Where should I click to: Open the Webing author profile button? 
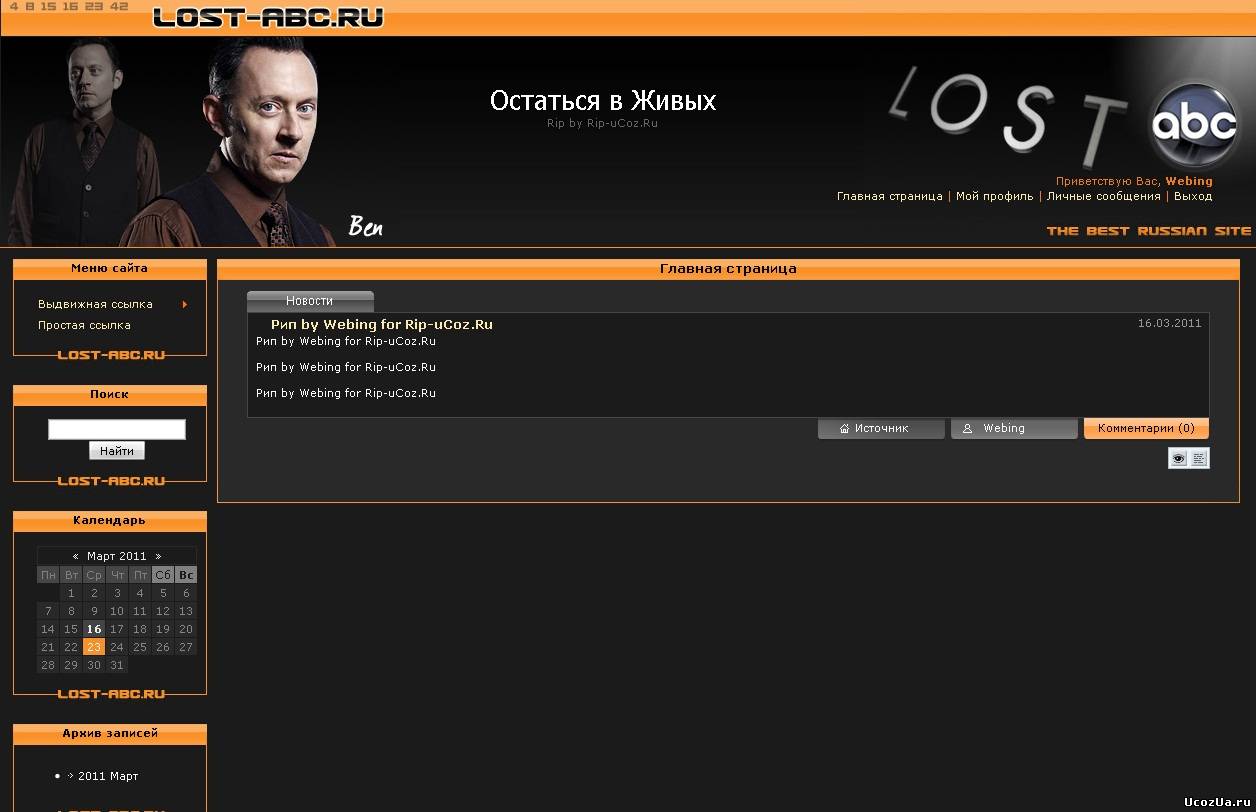[x=1014, y=428]
